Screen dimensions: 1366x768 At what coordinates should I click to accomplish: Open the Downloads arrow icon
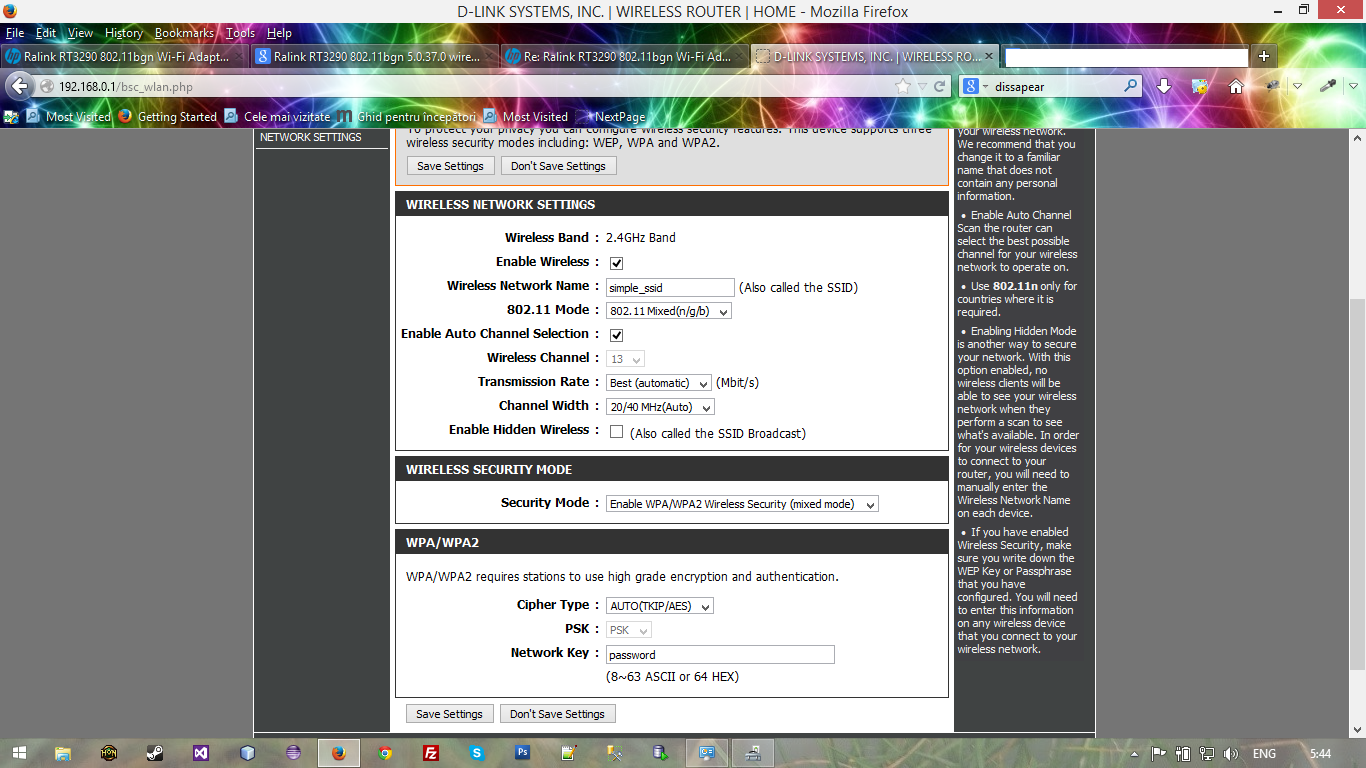tap(1164, 86)
